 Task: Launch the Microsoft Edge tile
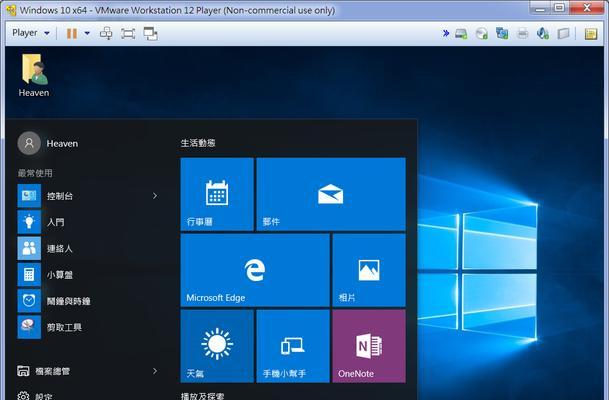tap(255, 270)
